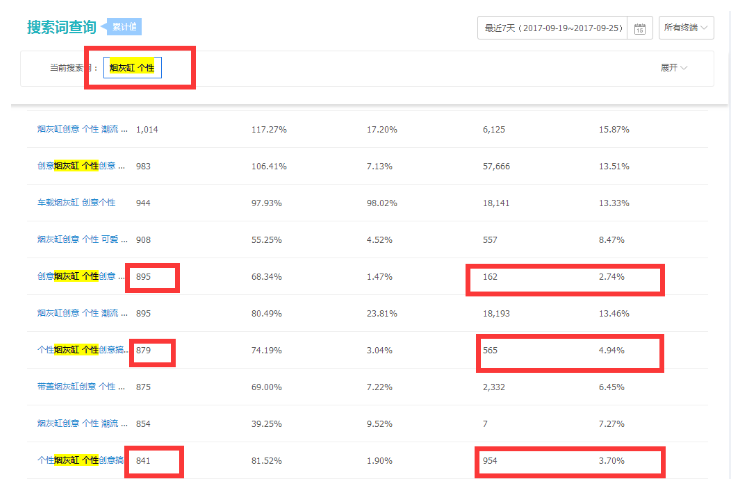Select the 车载烟灰缸 创意个性 keyword link

(x=76, y=203)
